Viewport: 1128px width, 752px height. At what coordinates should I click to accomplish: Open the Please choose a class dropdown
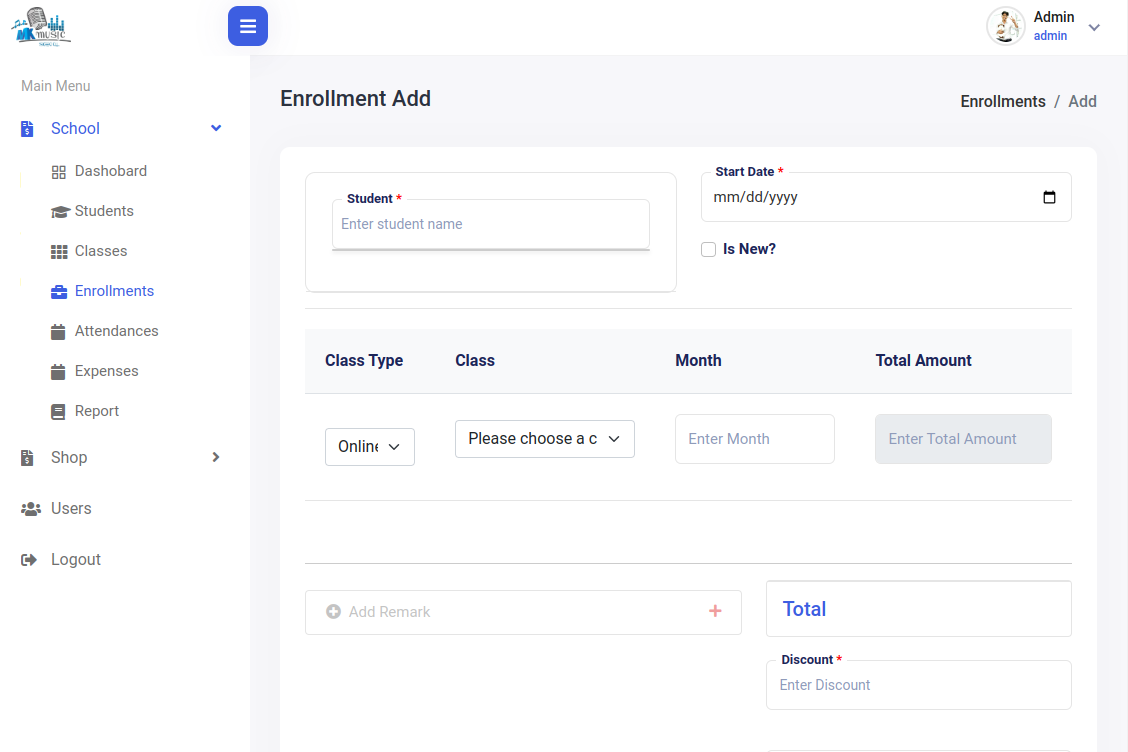point(544,439)
